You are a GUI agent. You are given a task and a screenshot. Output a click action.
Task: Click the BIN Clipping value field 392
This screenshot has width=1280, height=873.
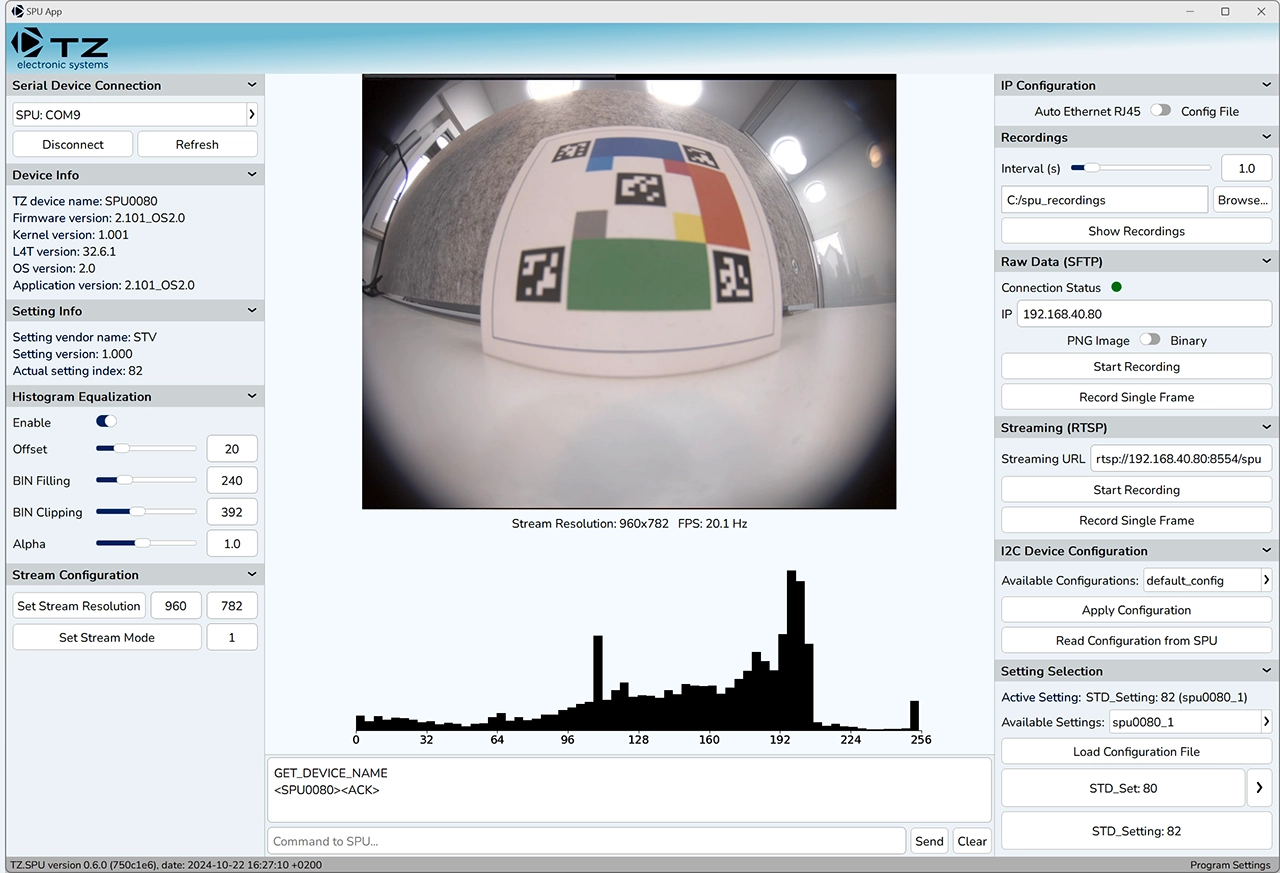coord(232,512)
